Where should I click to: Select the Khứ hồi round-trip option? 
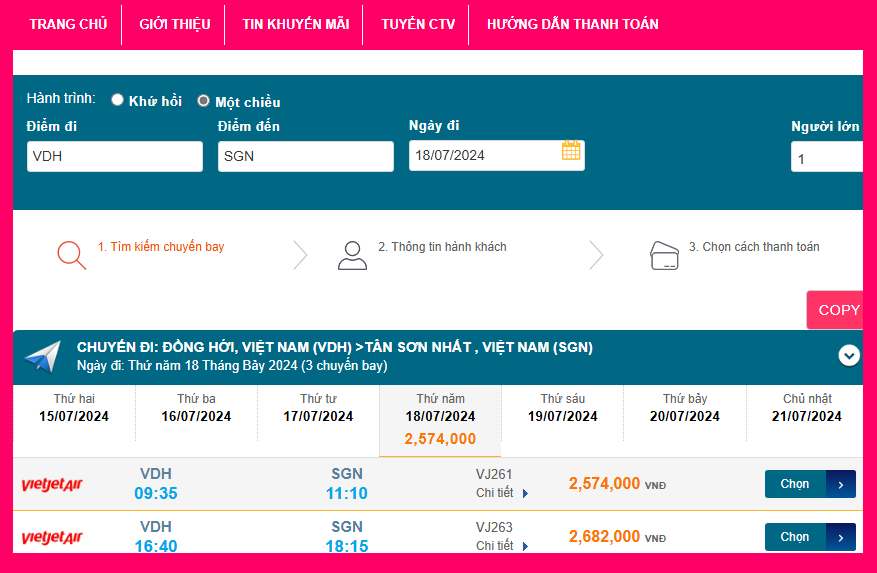coord(118,100)
